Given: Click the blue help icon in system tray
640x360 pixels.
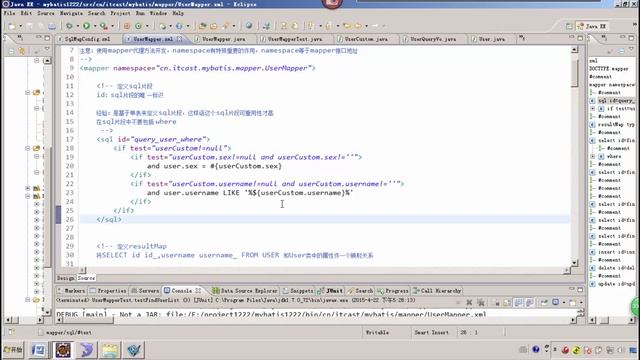Looking at the screenshot, I should (536, 349).
